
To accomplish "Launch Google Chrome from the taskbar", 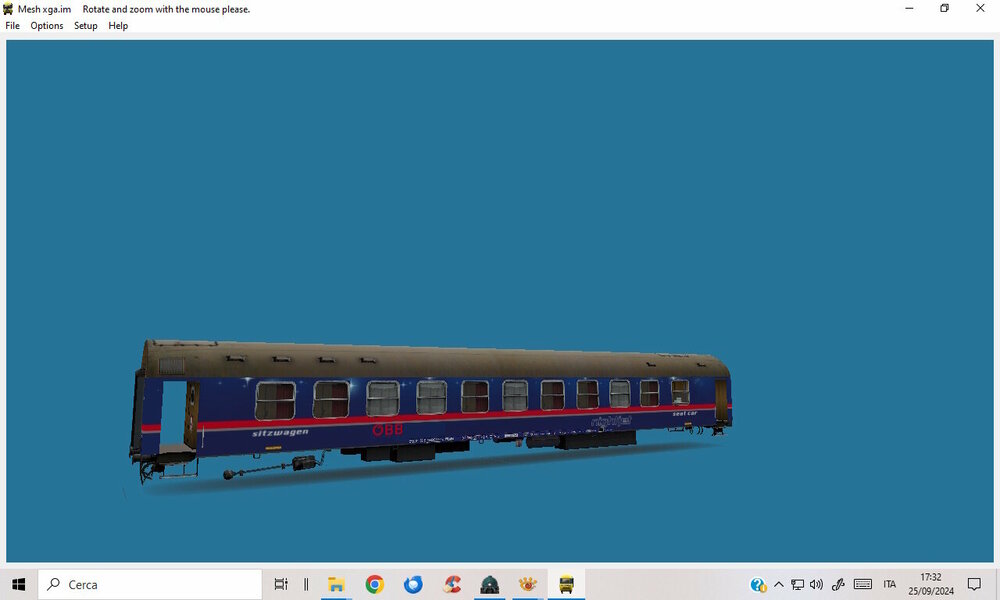I will (374, 584).
